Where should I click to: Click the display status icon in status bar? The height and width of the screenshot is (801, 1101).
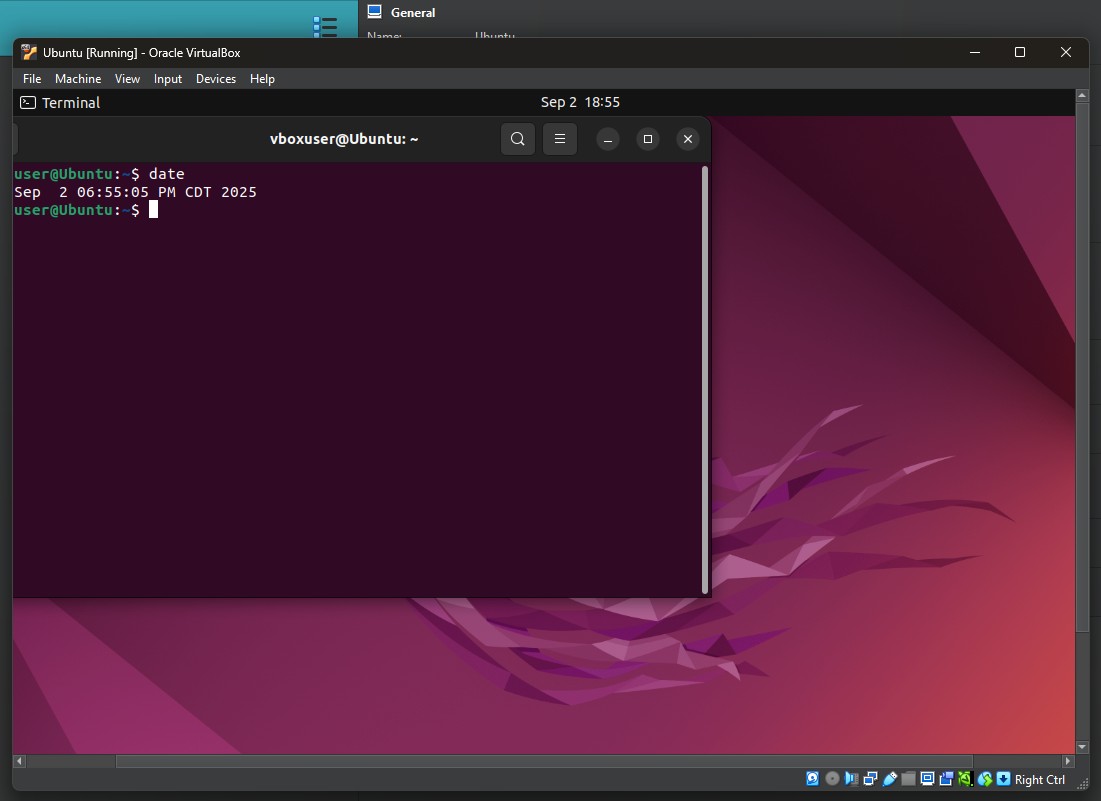point(926,778)
